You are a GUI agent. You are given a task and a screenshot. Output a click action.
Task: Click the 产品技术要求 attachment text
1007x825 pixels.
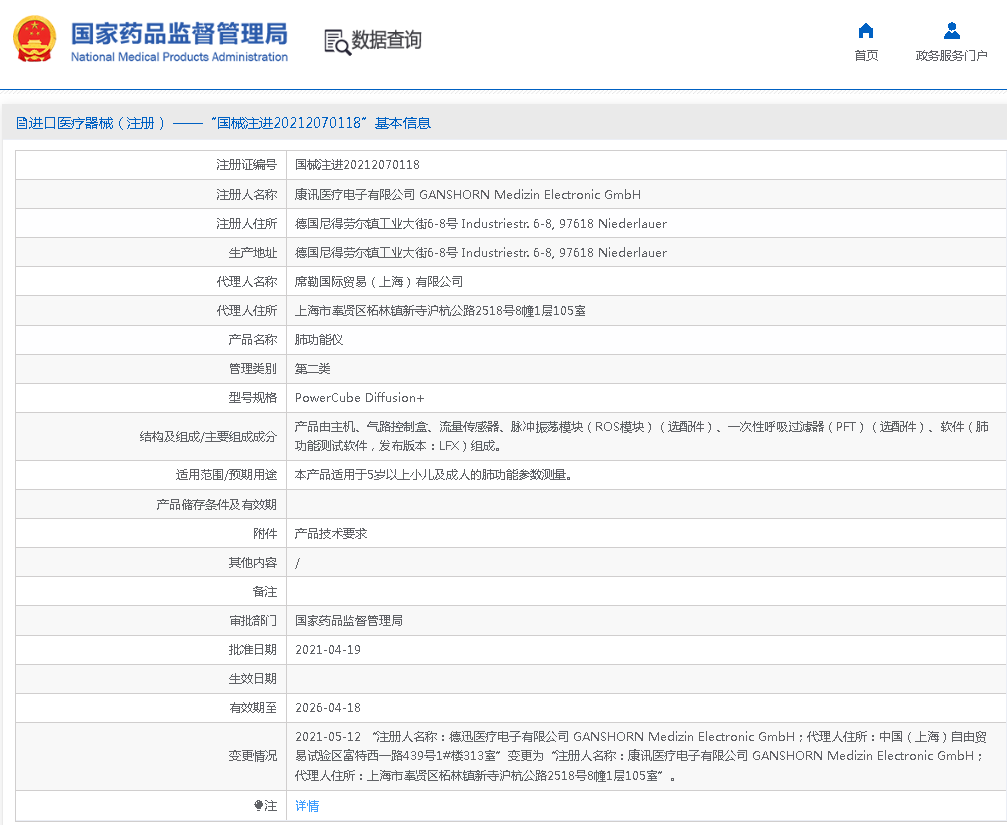point(331,534)
